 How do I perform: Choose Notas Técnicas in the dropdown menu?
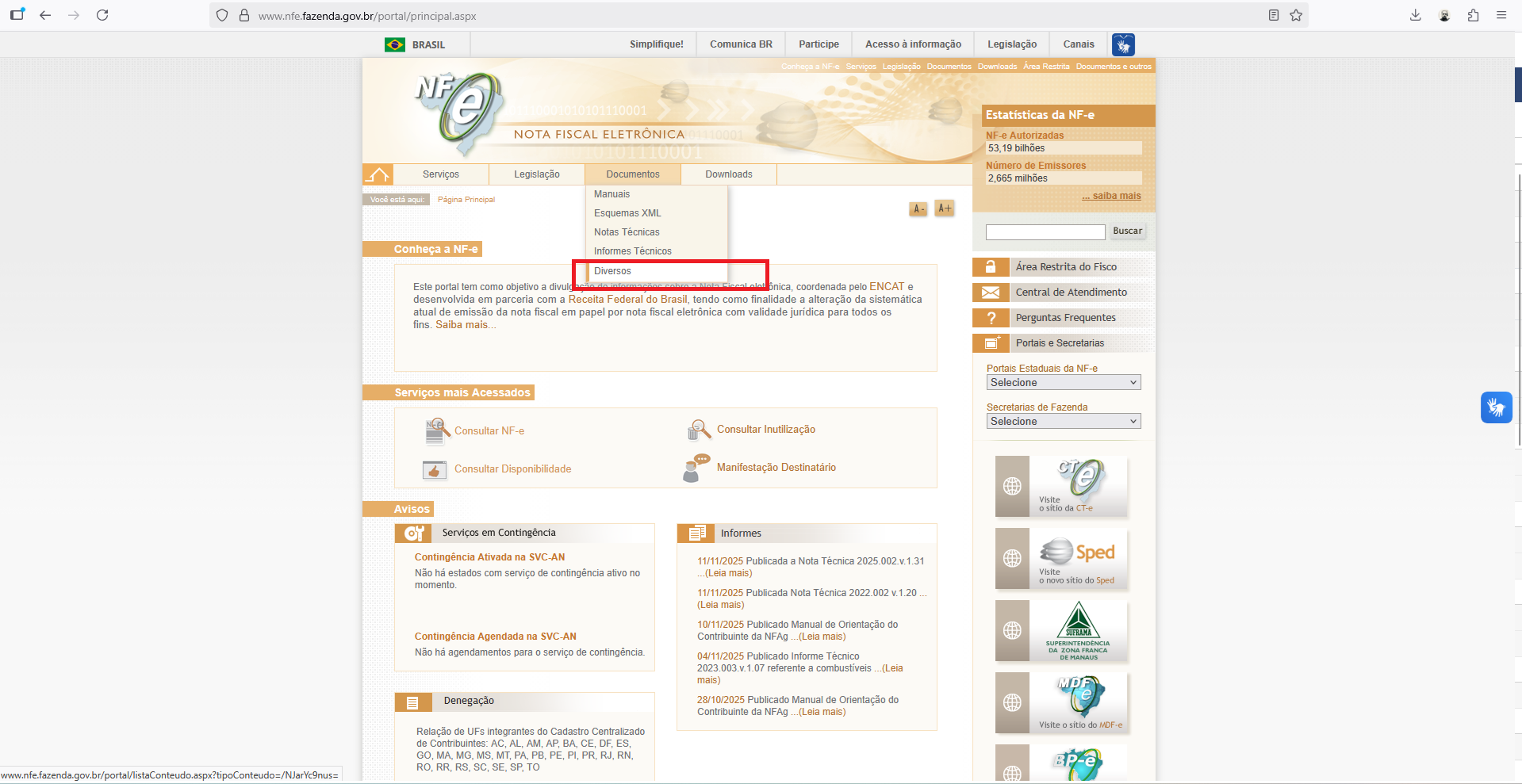pos(627,232)
